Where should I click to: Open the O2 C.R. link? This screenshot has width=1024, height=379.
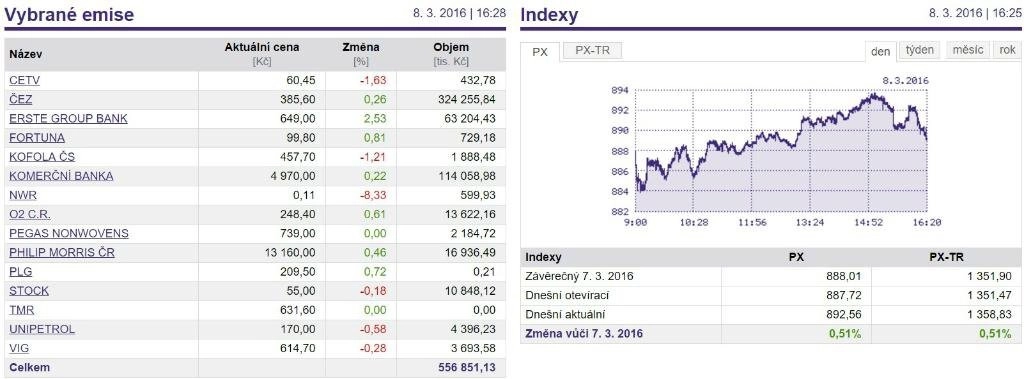30,214
